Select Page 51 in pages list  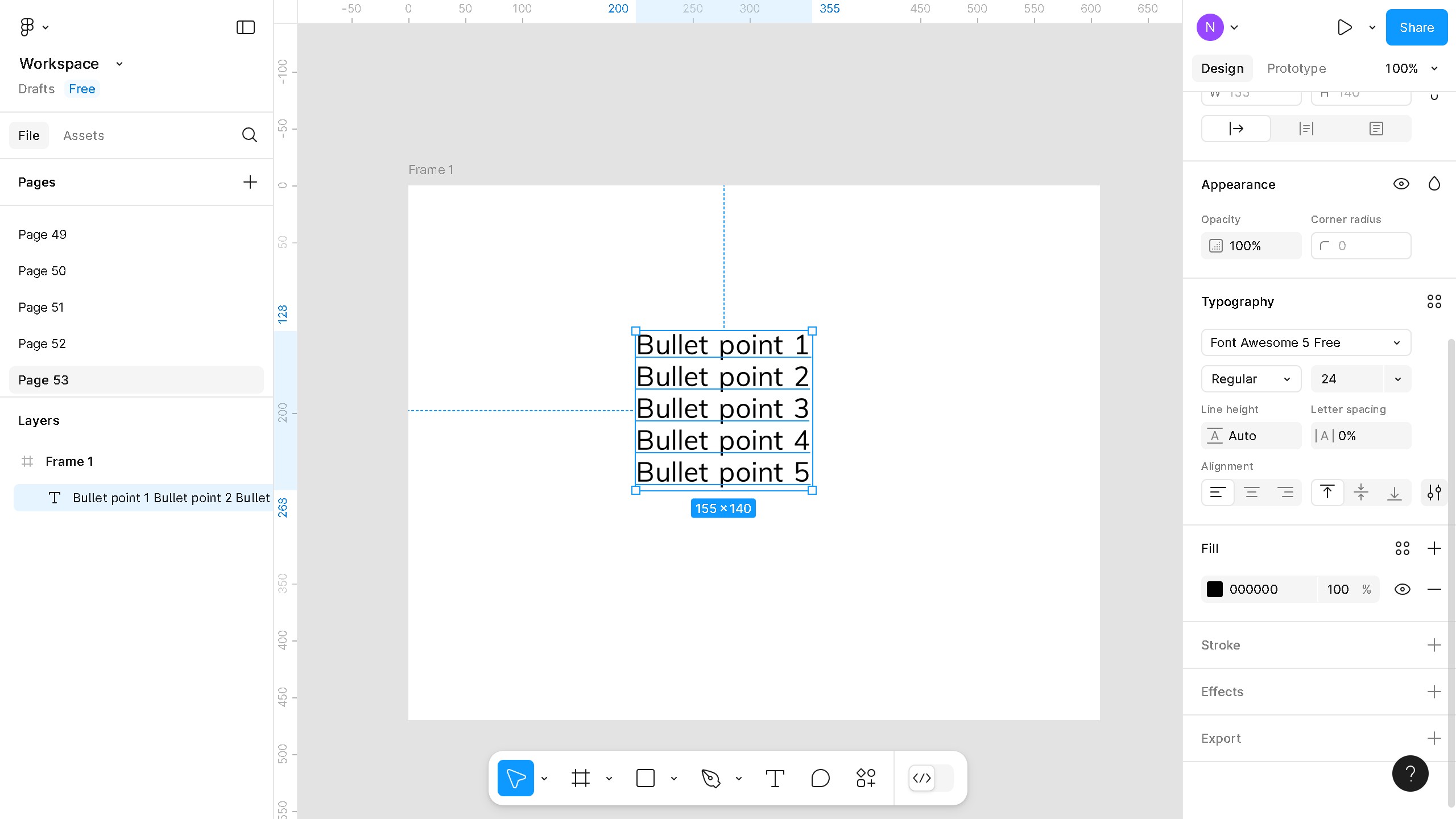click(41, 307)
